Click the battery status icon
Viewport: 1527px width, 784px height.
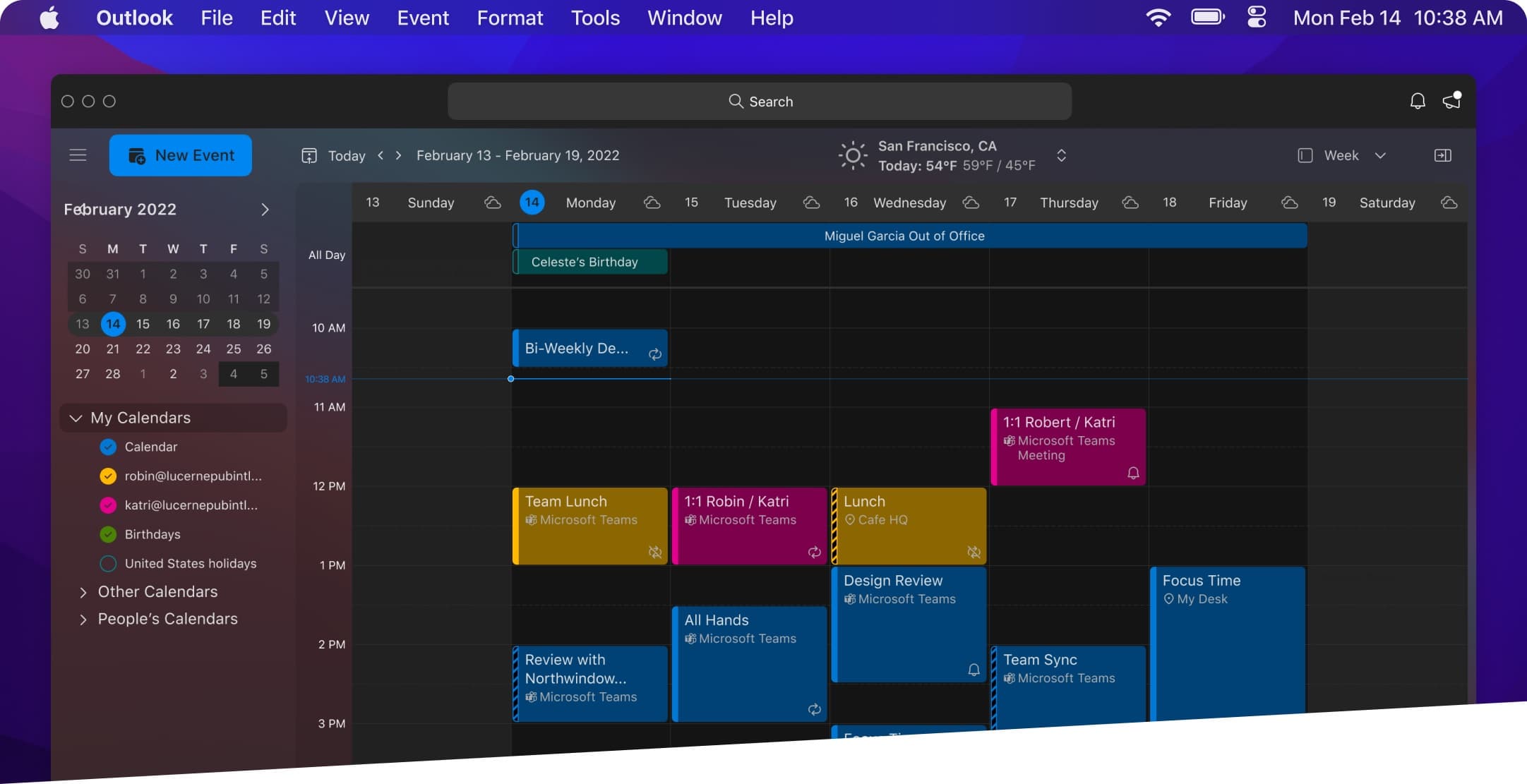coord(1207,17)
